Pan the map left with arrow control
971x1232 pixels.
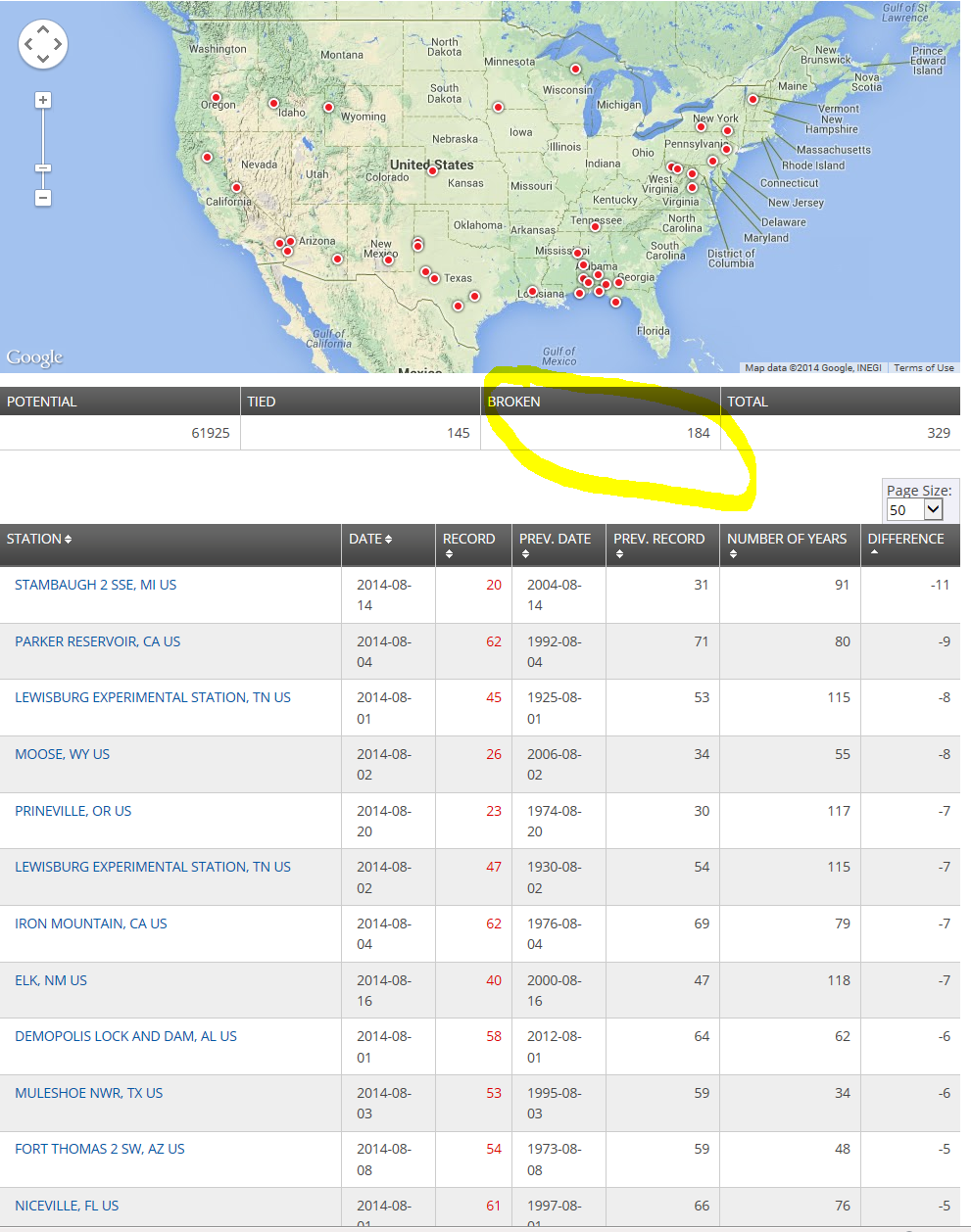28,44
